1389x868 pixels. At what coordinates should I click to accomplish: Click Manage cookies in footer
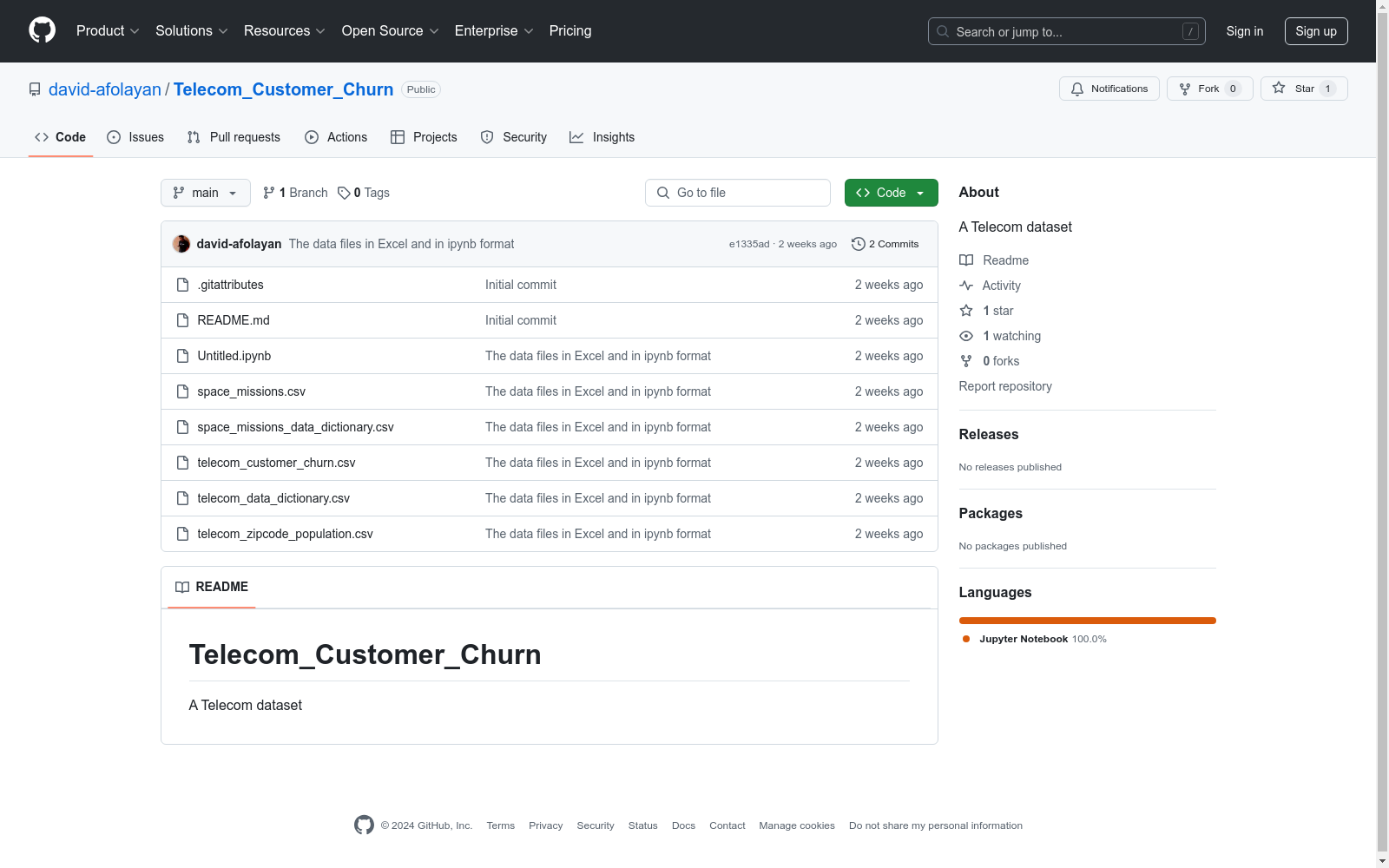tap(797, 825)
